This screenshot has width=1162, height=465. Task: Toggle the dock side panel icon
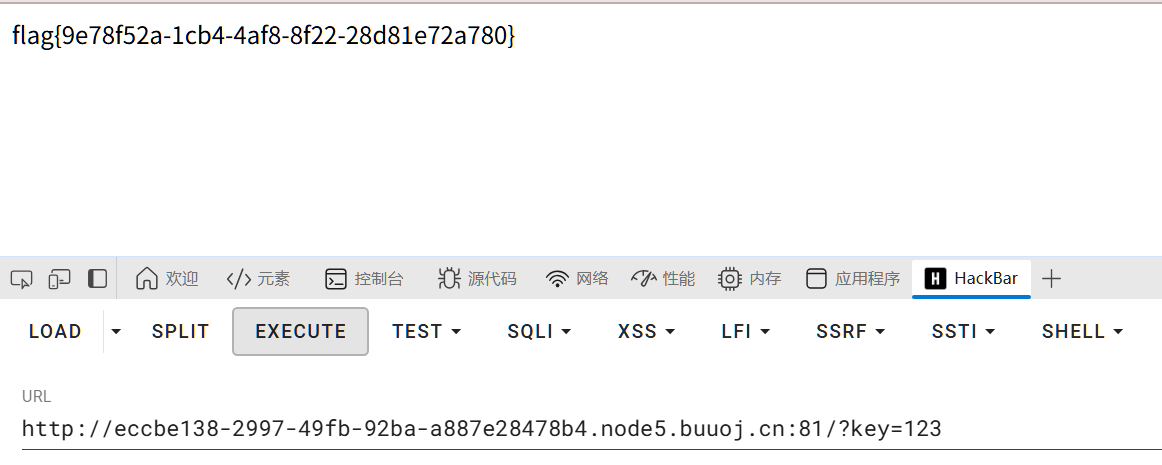point(97,279)
